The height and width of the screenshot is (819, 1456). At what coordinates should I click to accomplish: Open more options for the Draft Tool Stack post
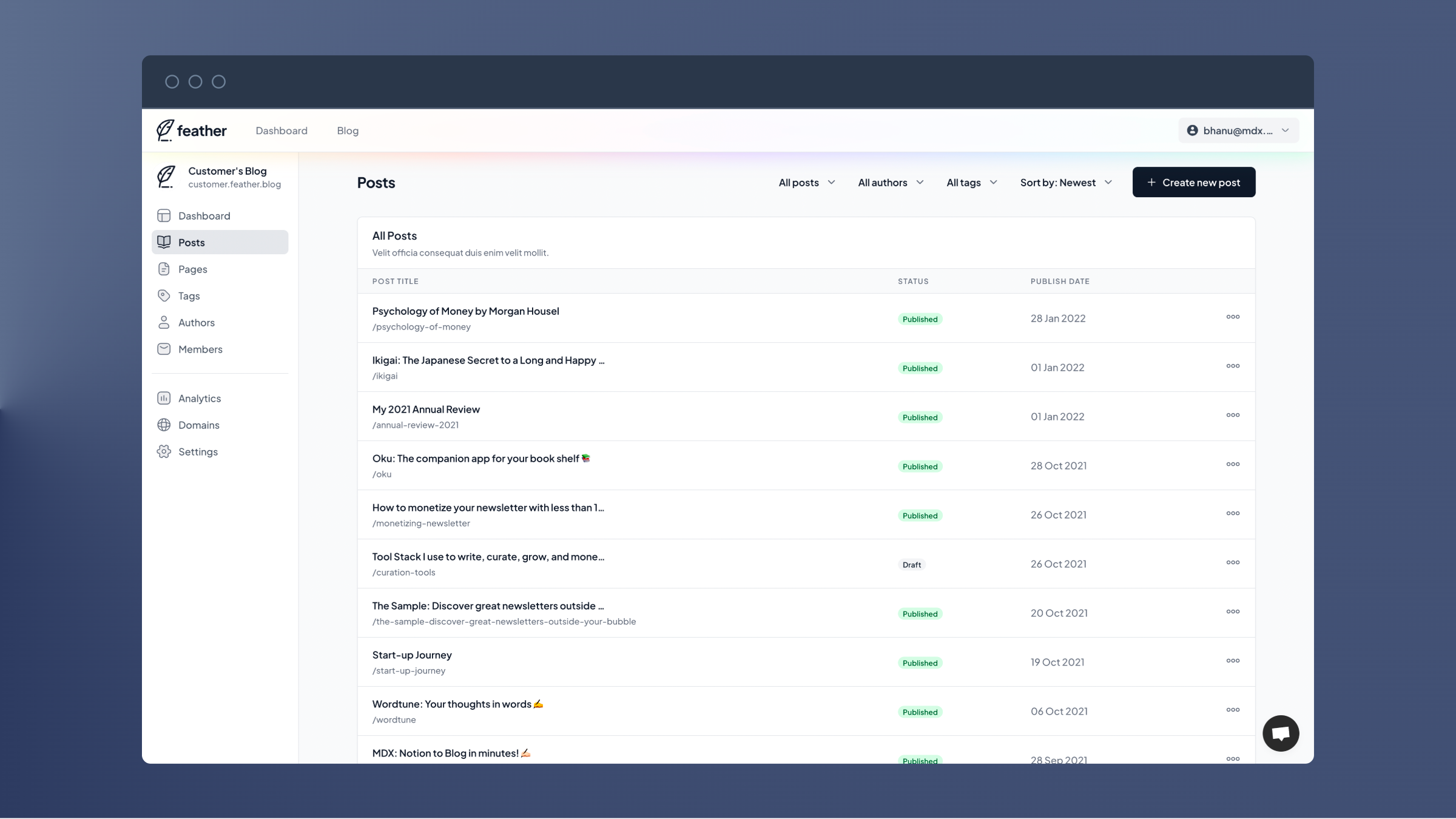click(x=1233, y=562)
